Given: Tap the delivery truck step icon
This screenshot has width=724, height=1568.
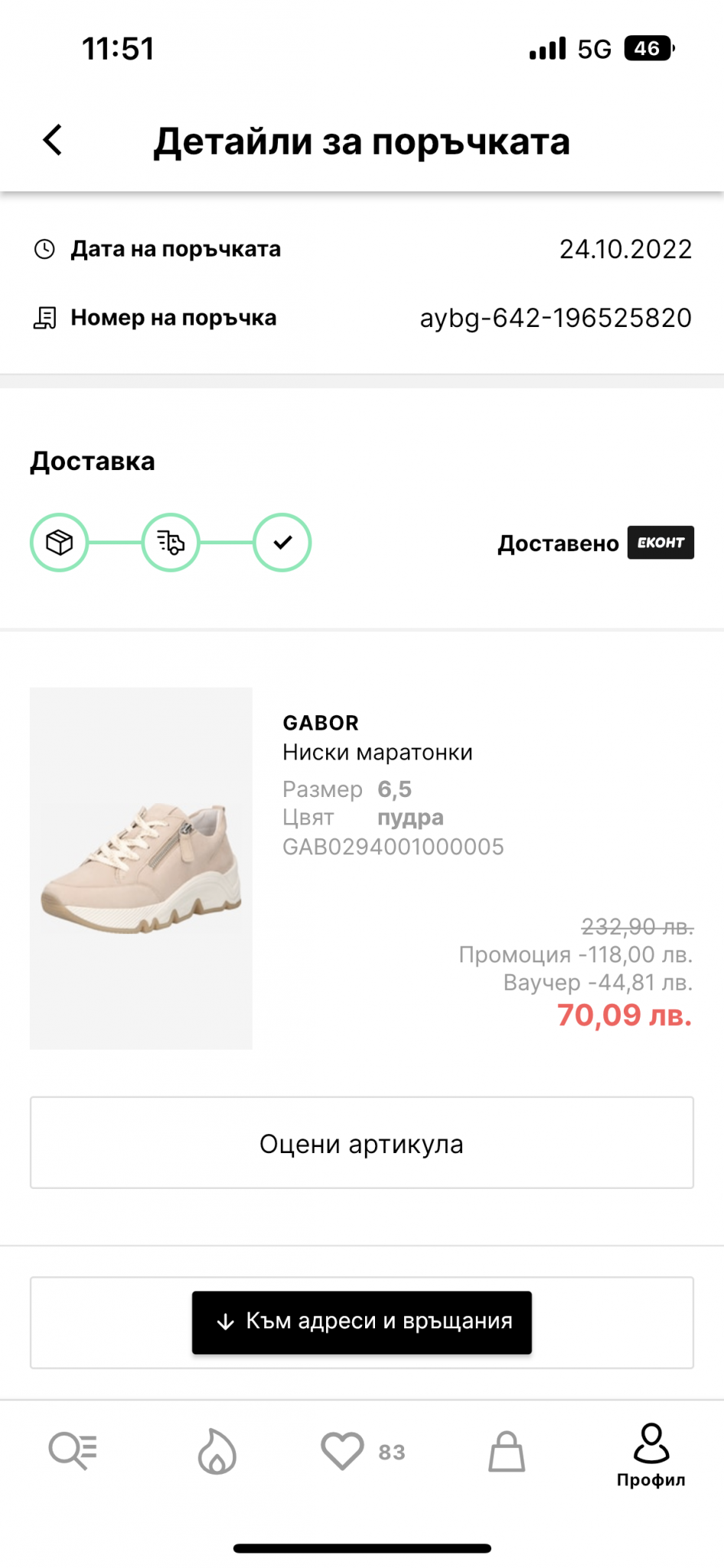Looking at the screenshot, I should [171, 542].
